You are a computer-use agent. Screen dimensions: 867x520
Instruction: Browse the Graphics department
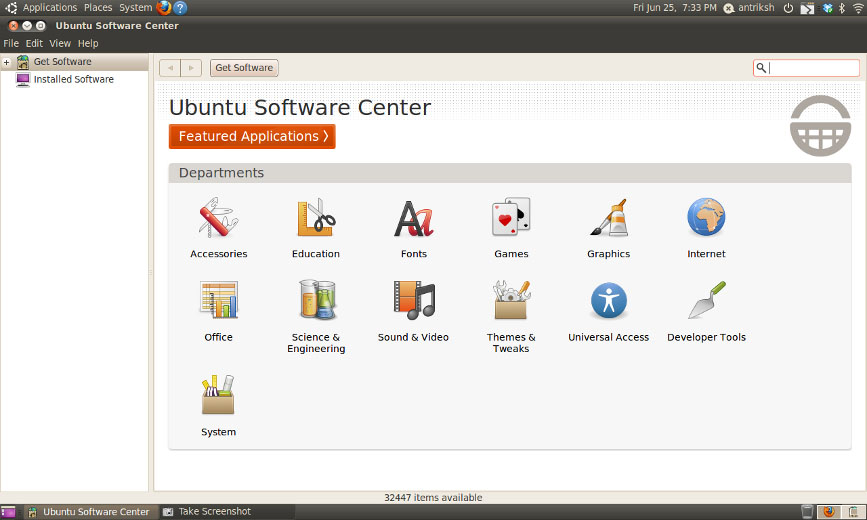pos(608,228)
